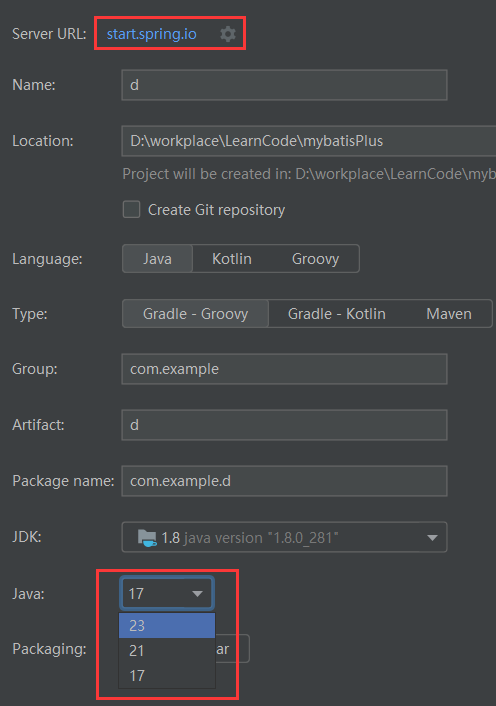Switch language to Kotlin

(x=232, y=259)
